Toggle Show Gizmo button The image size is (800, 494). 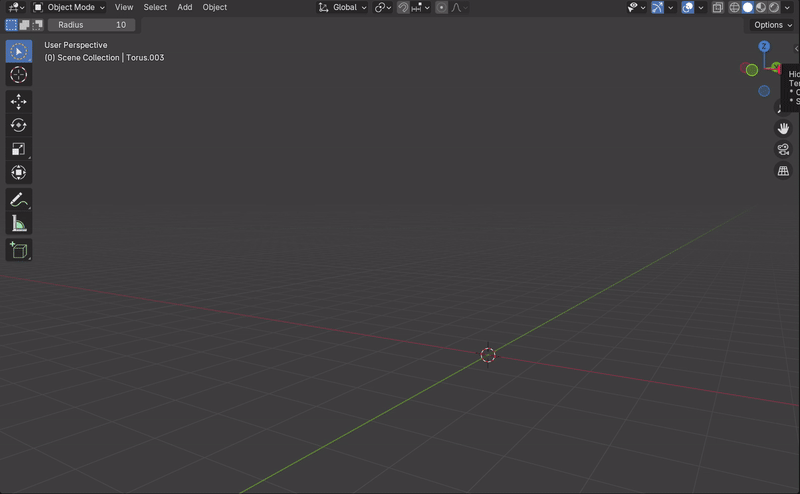coord(658,7)
